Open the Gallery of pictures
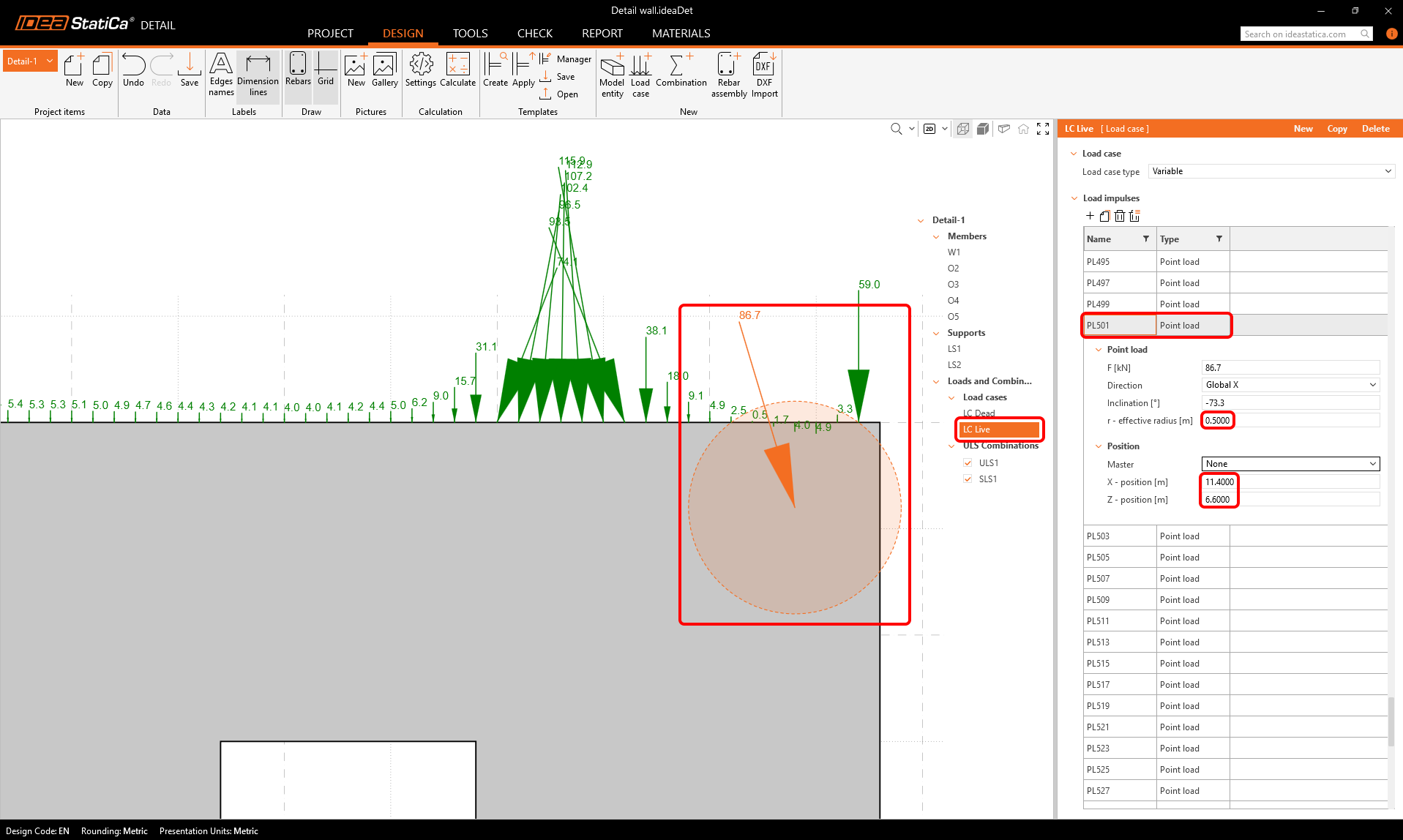Image resolution: width=1403 pixels, height=840 pixels. (384, 70)
